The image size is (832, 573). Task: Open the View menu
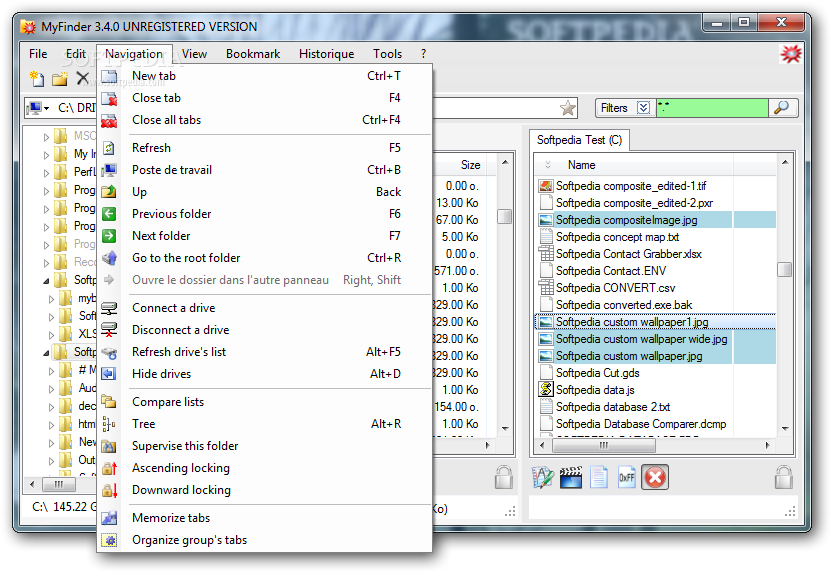coord(194,54)
